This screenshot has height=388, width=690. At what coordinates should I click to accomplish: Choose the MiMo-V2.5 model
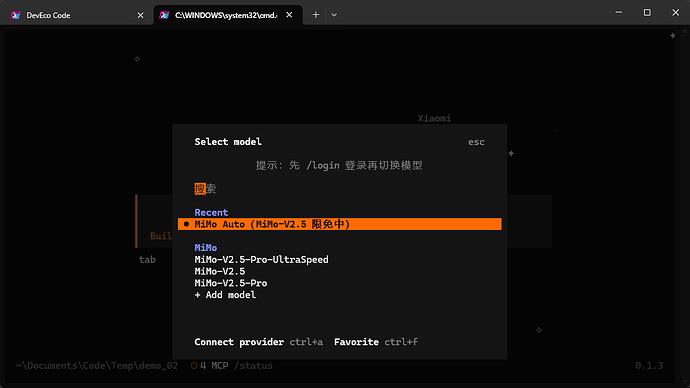pos(220,271)
